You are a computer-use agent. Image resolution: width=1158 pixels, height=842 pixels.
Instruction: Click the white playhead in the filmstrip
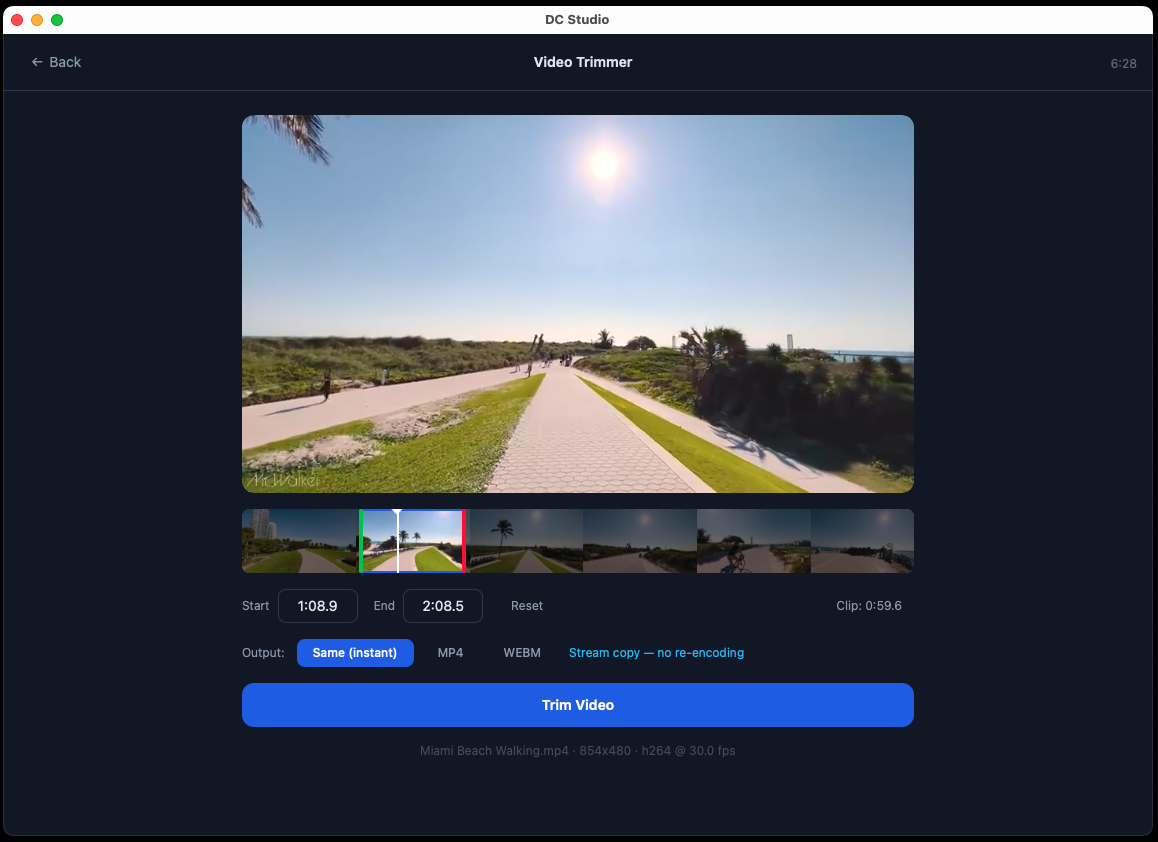point(397,540)
